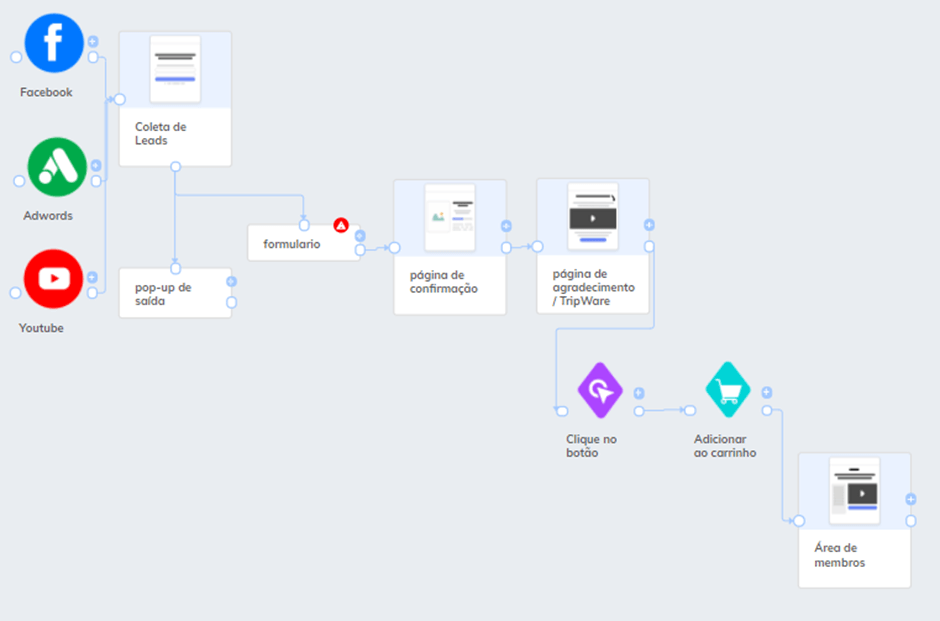This screenshot has height=621, width=940.
Task: Open the página de confirmação thumbnail
Action: tap(450, 218)
